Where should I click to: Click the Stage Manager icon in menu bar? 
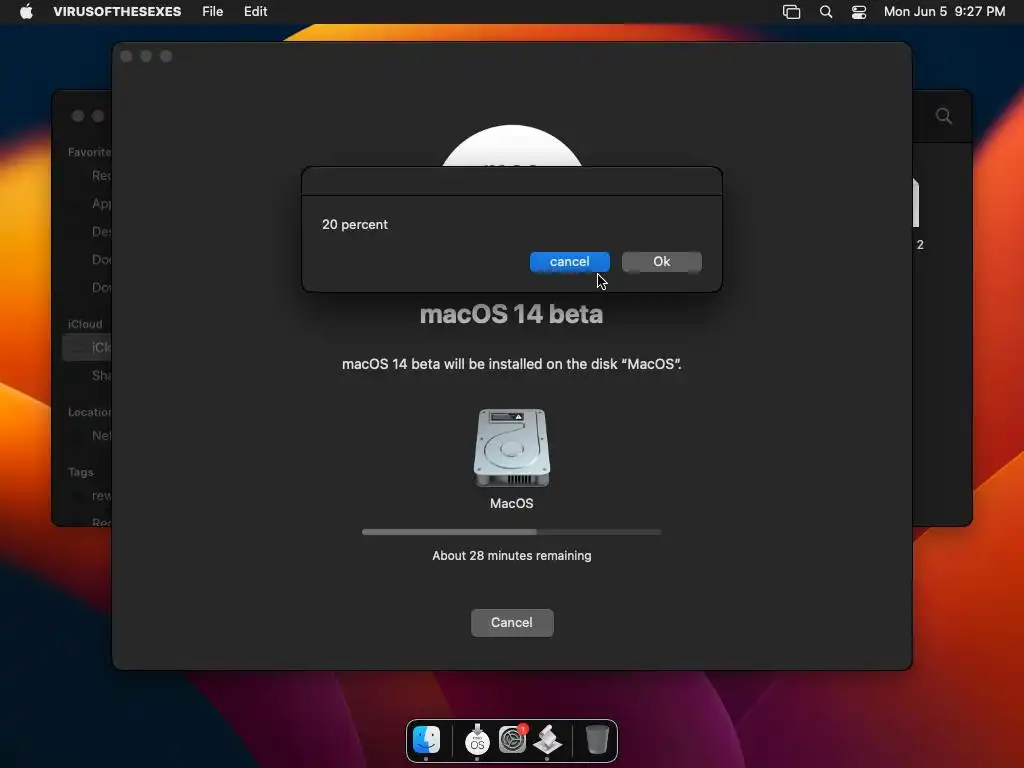792,12
